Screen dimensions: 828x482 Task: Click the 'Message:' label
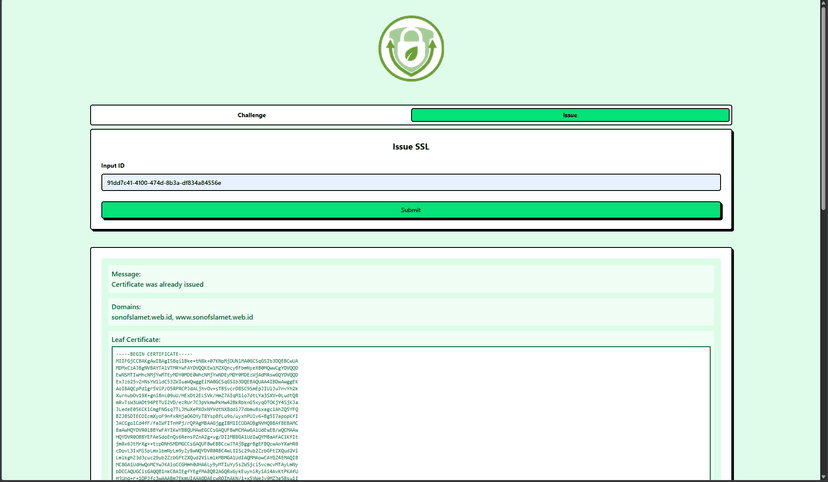pyautogui.click(x=126, y=274)
